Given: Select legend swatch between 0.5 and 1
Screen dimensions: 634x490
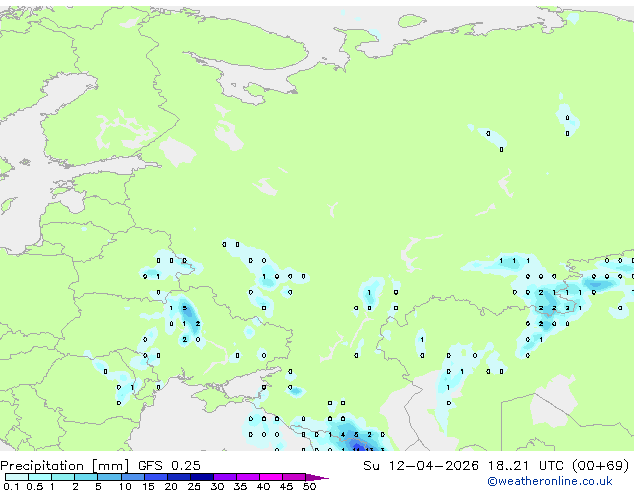Looking at the screenshot, I should point(40,477).
